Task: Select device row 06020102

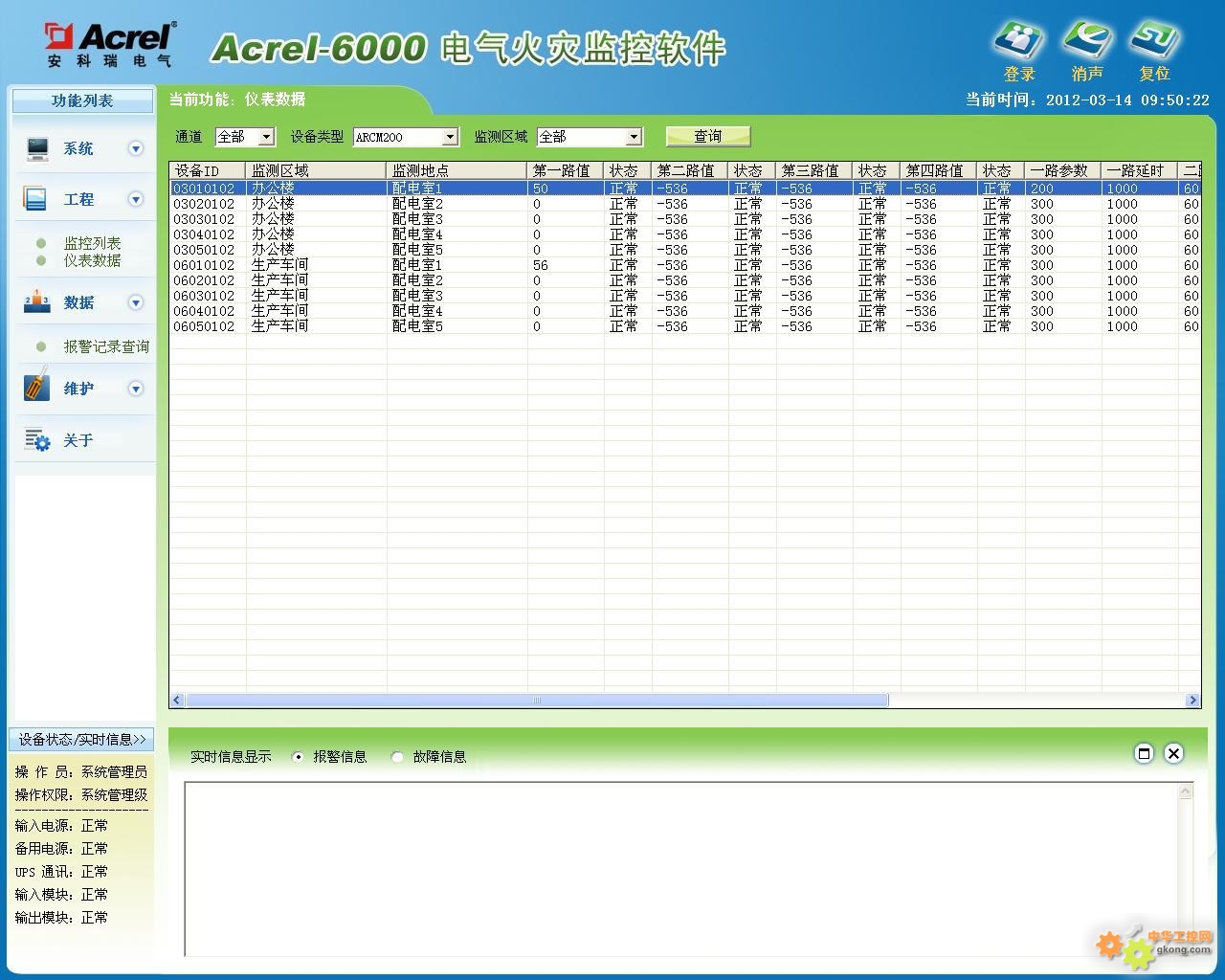Action: (684, 280)
